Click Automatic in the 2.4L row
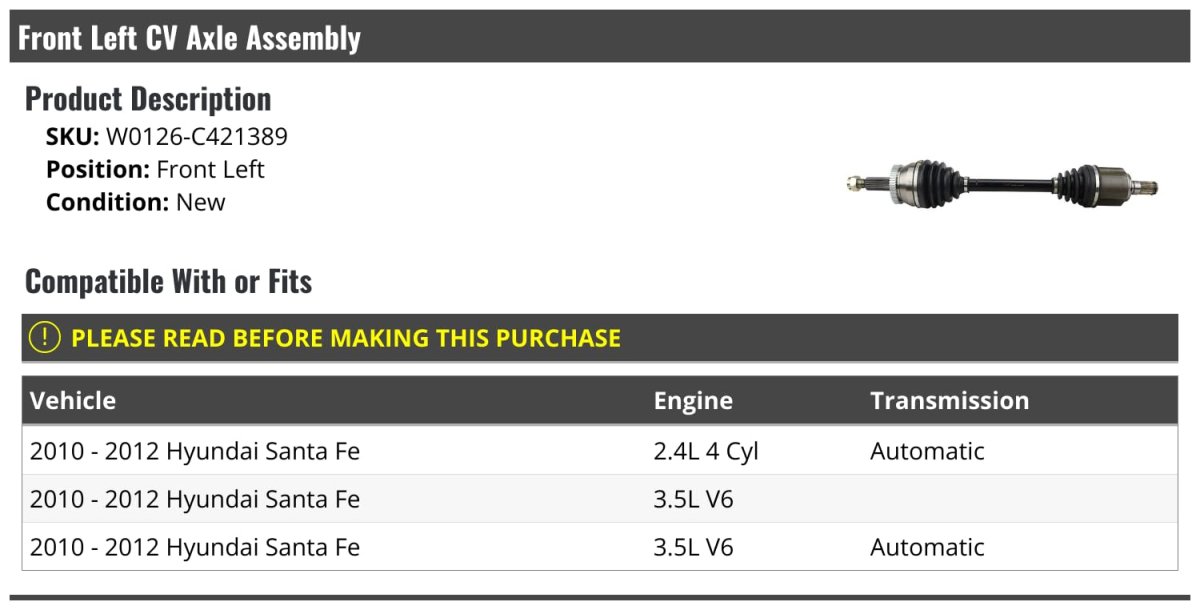Image resolution: width=1200 pixels, height=610 pixels. (927, 451)
